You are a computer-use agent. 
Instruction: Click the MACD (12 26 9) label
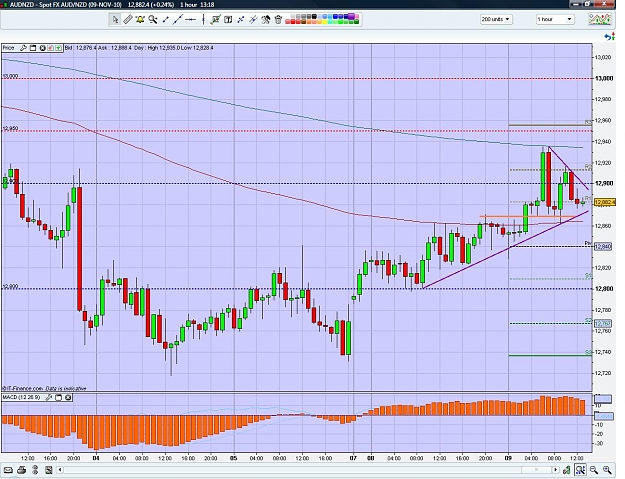tap(22, 397)
